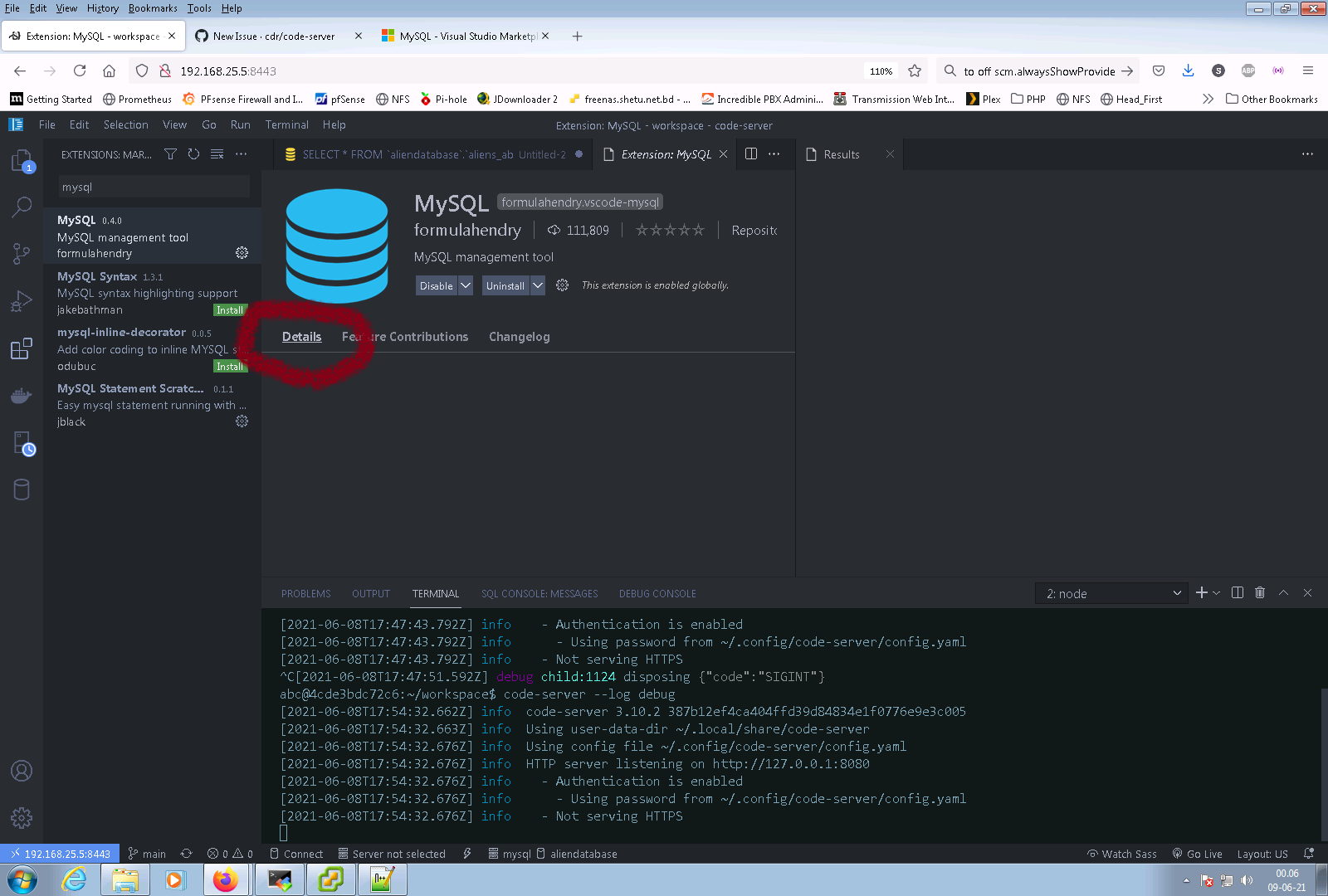Kill terminal with trash icon
Viewport: 1328px width, 896px height.
(x=1260, y=592)
